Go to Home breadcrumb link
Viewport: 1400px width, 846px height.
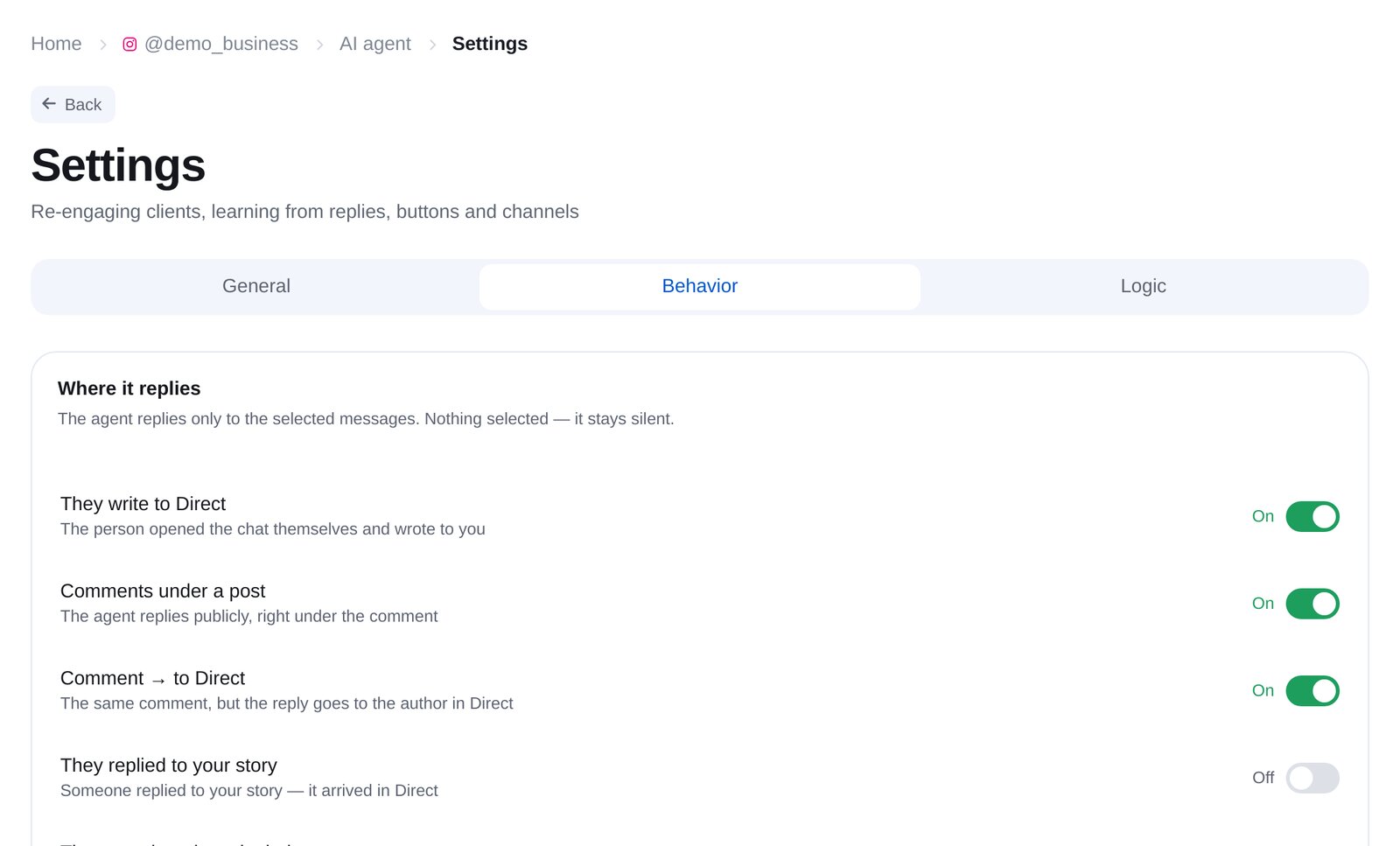pos(56,44)
